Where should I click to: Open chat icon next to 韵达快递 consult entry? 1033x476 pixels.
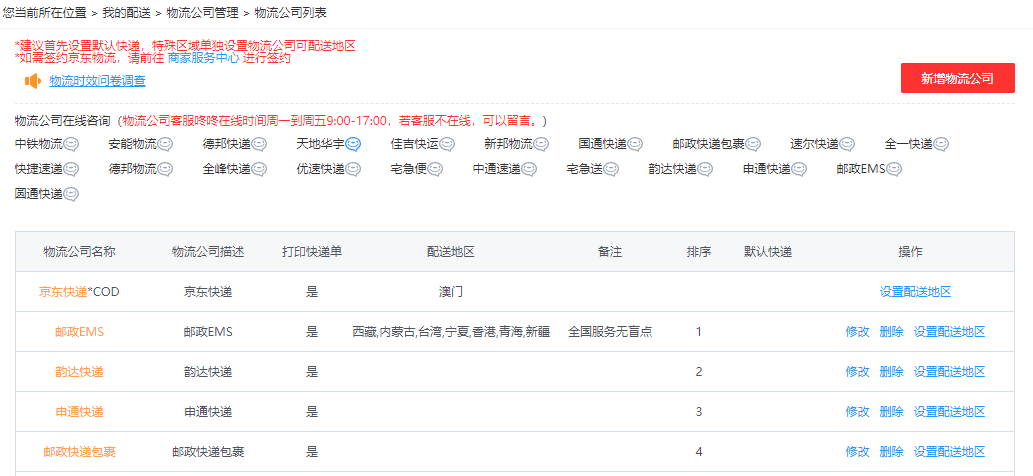705,169
